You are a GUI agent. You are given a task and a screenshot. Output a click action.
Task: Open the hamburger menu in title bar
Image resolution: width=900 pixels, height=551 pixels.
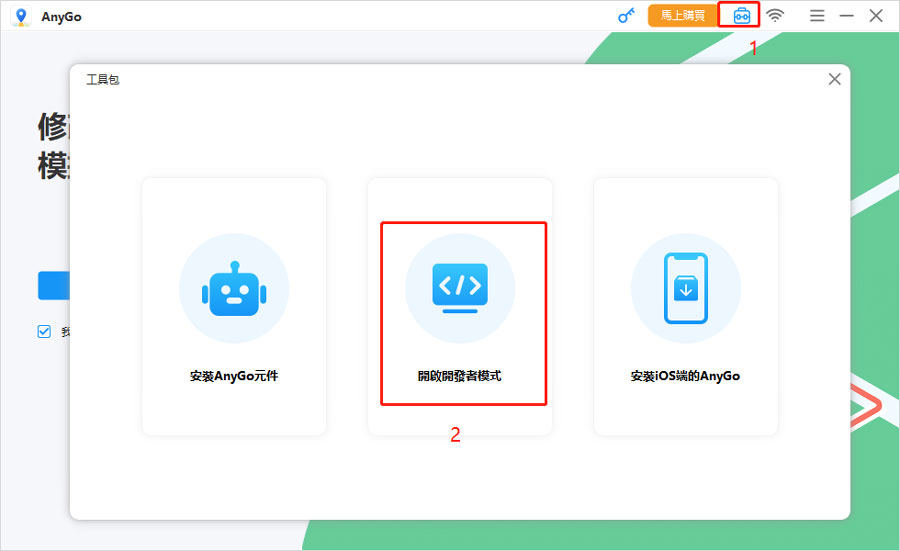pyautogui.click(x=817, y=15)
